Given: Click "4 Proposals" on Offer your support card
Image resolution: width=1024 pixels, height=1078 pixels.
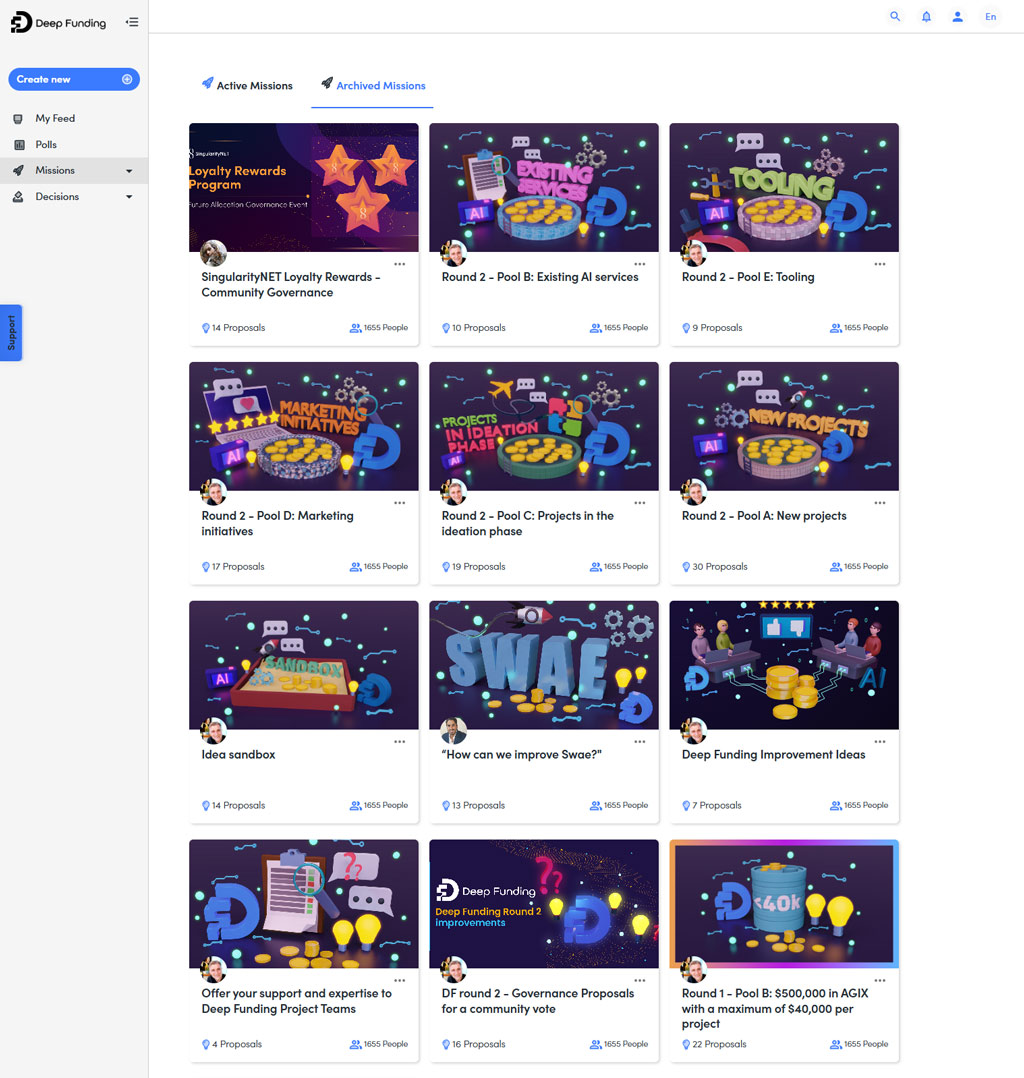Looking at the screenshot, I should click(x=237, y=1044).
